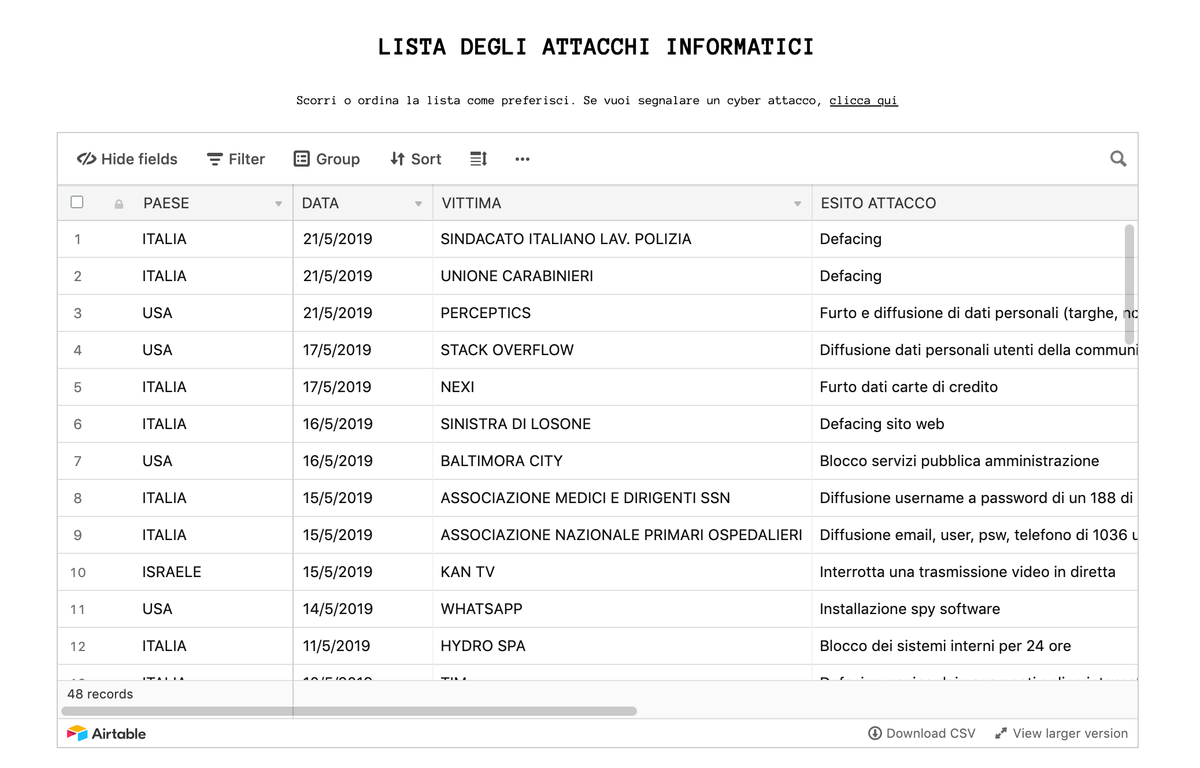Click the diagonal expand arrows icon
Viewport: 1200px width, 768px height.
pos(1000,733)
